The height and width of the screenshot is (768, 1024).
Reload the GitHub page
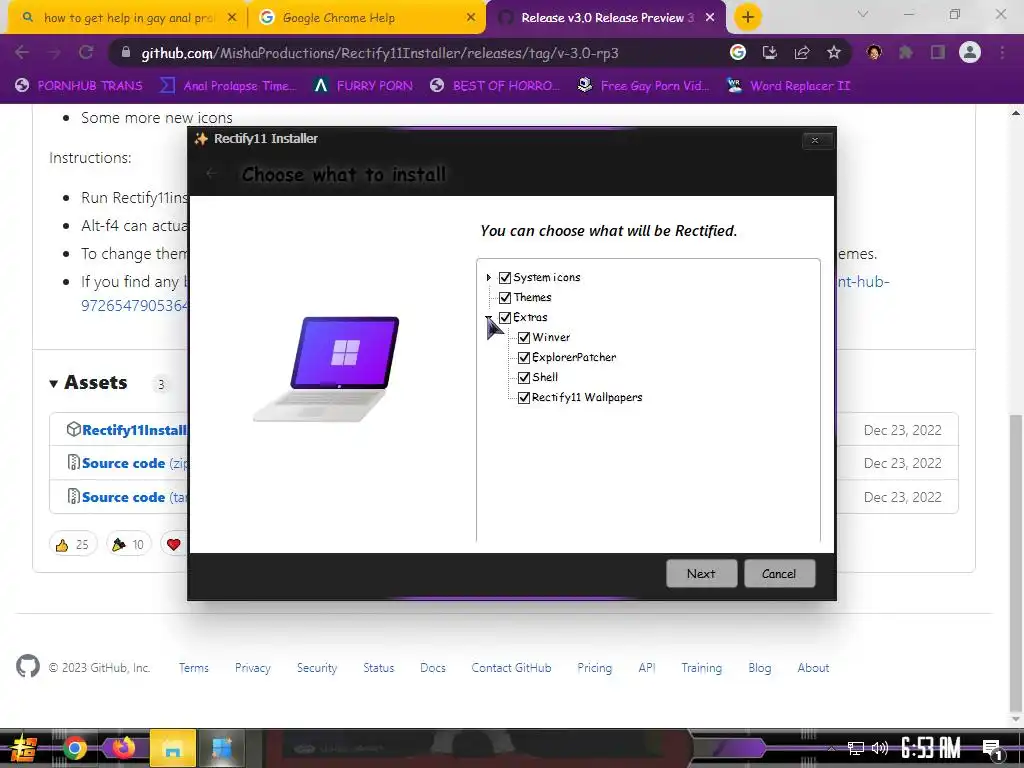coord(86,52)
